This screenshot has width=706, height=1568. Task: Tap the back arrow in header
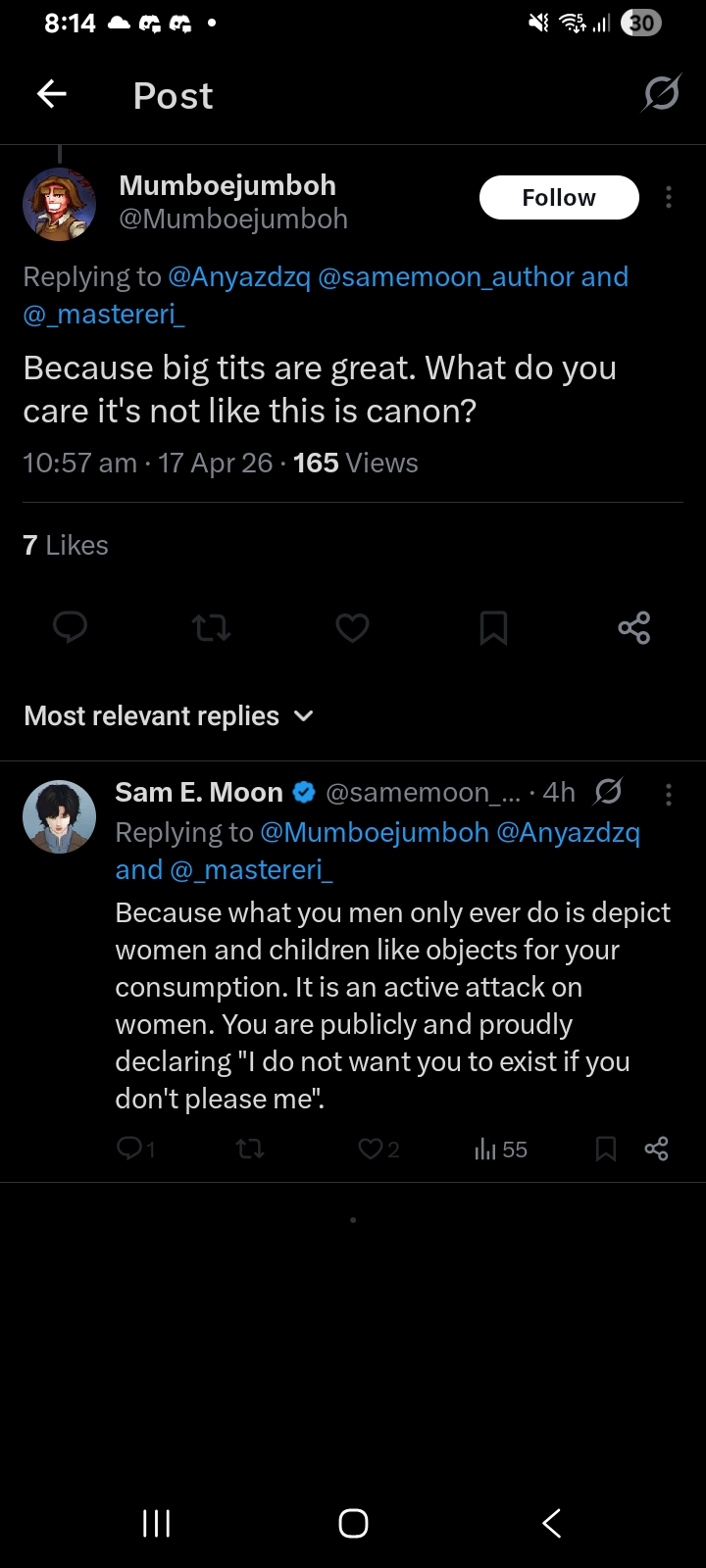(52, 94)
